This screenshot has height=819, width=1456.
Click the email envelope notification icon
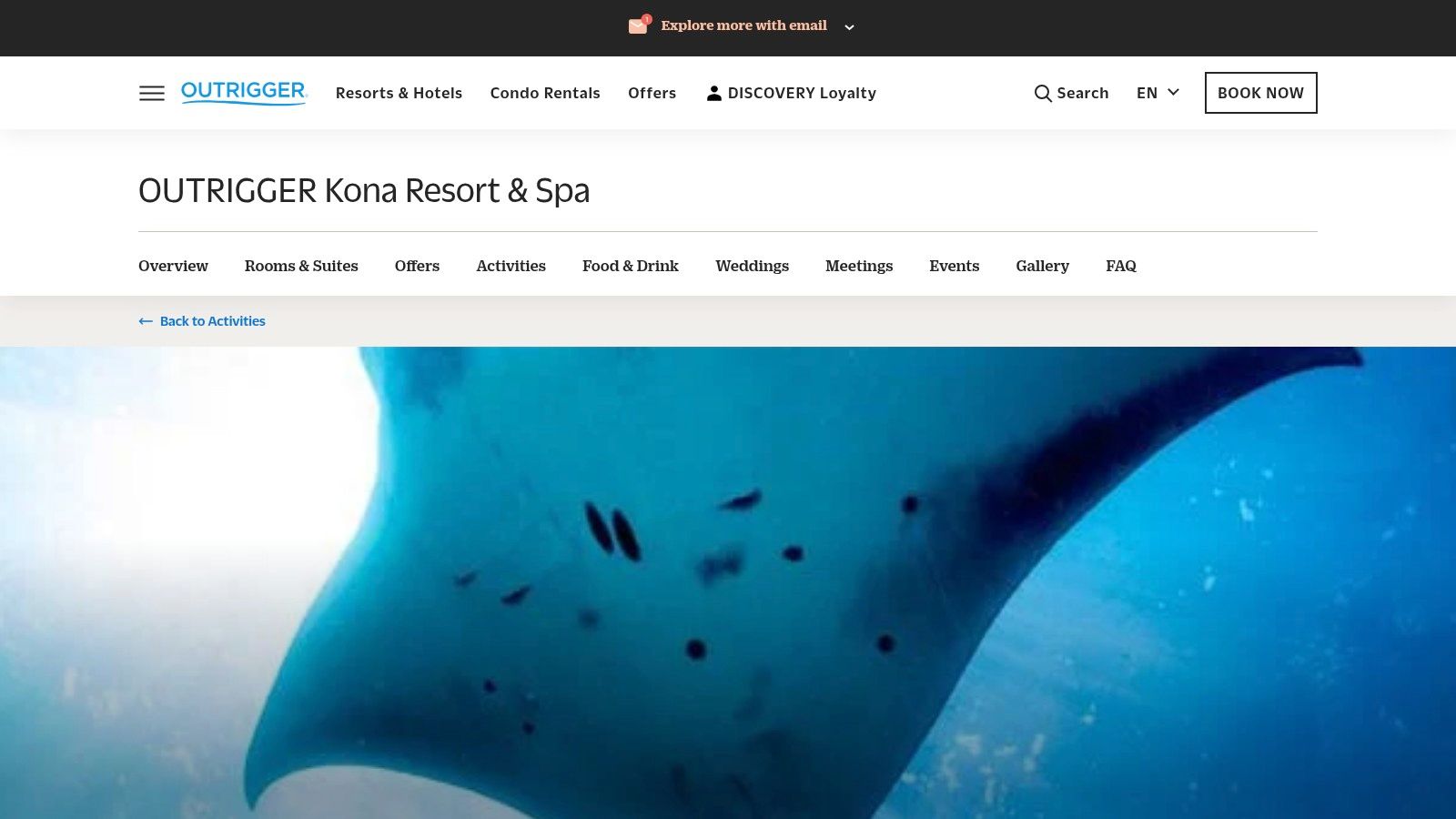pos(639,25)
